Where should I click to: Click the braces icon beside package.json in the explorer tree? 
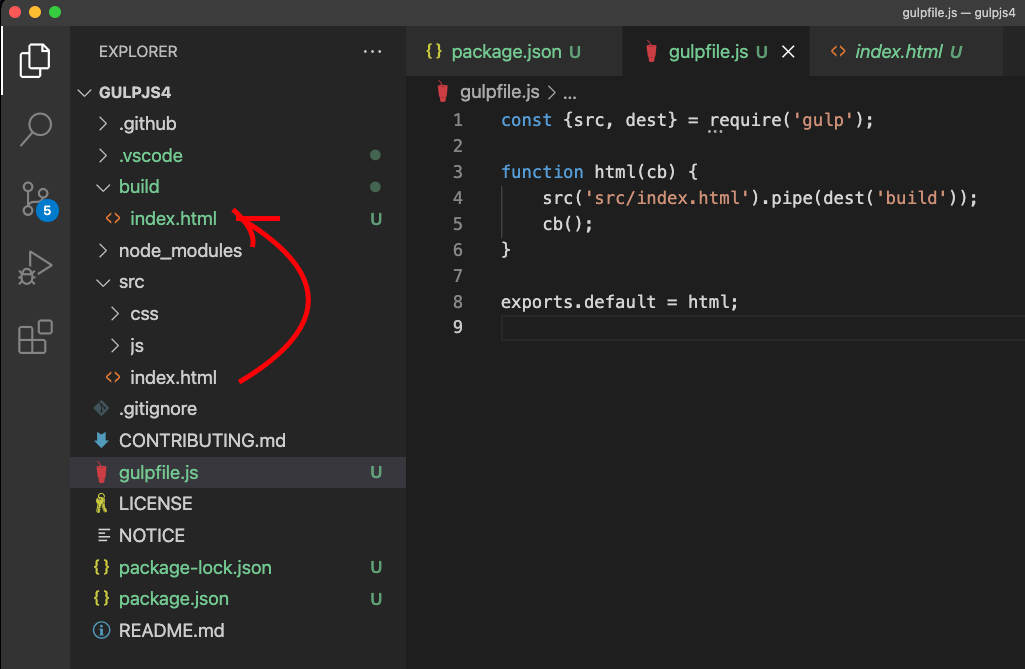pyautogui.click(x=101, y=598)
